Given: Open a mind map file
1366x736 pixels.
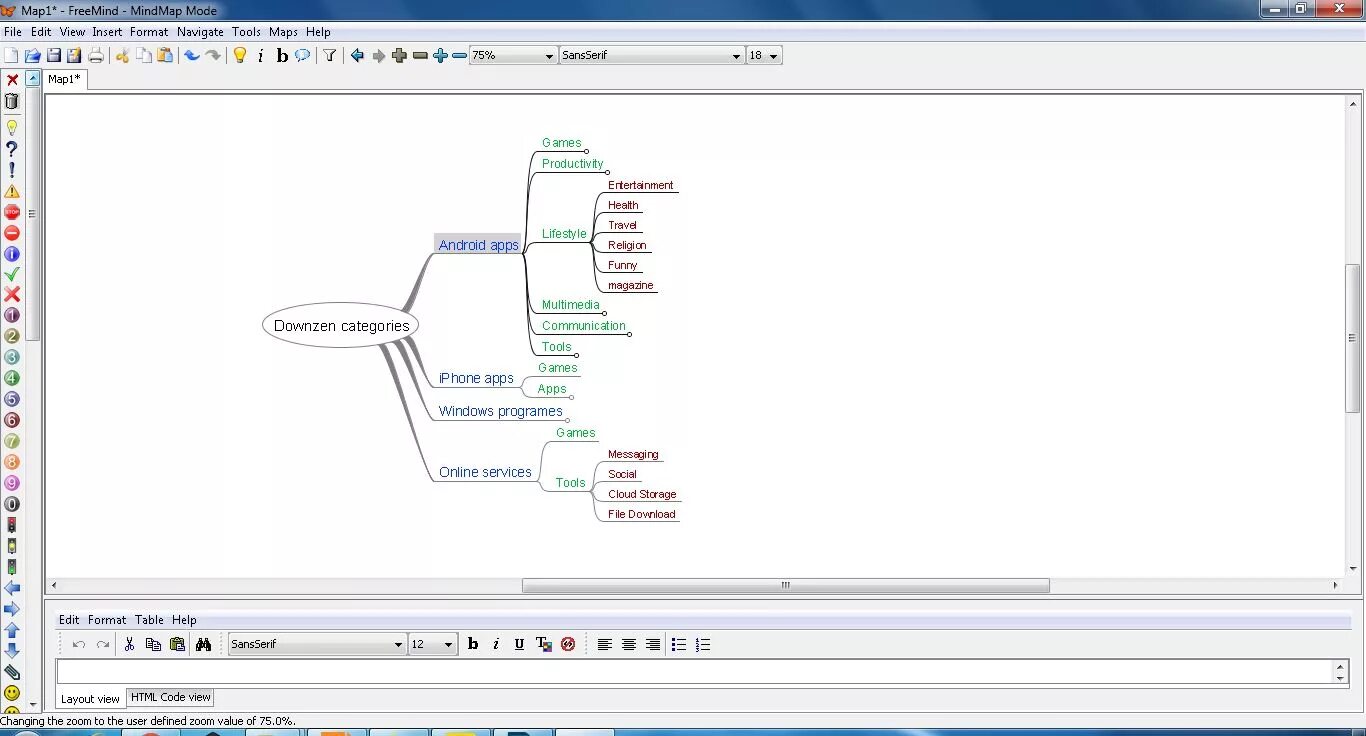Looking at the screenshot, I should [32, 56].
